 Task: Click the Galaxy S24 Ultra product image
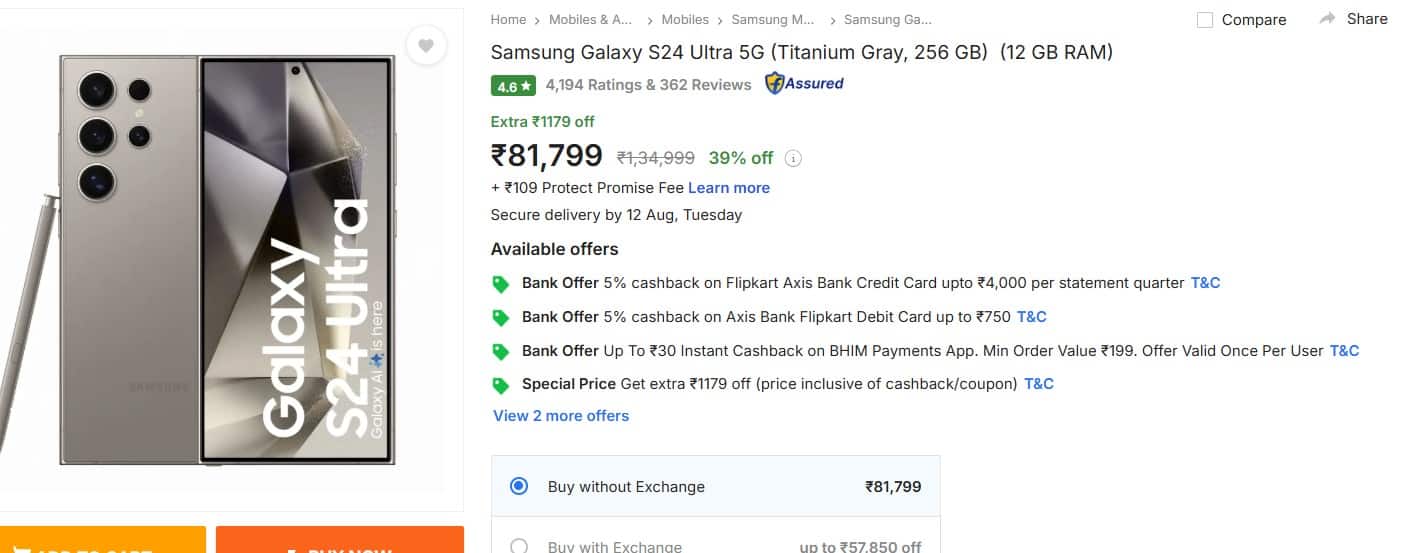point(230,260)
